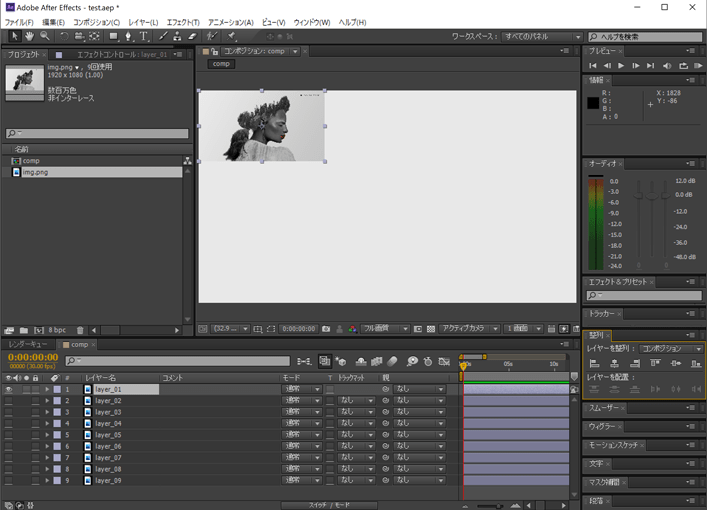Toggle fast previews in the viewer
This screenshot has width=707, height=510.
click(564, 329)
